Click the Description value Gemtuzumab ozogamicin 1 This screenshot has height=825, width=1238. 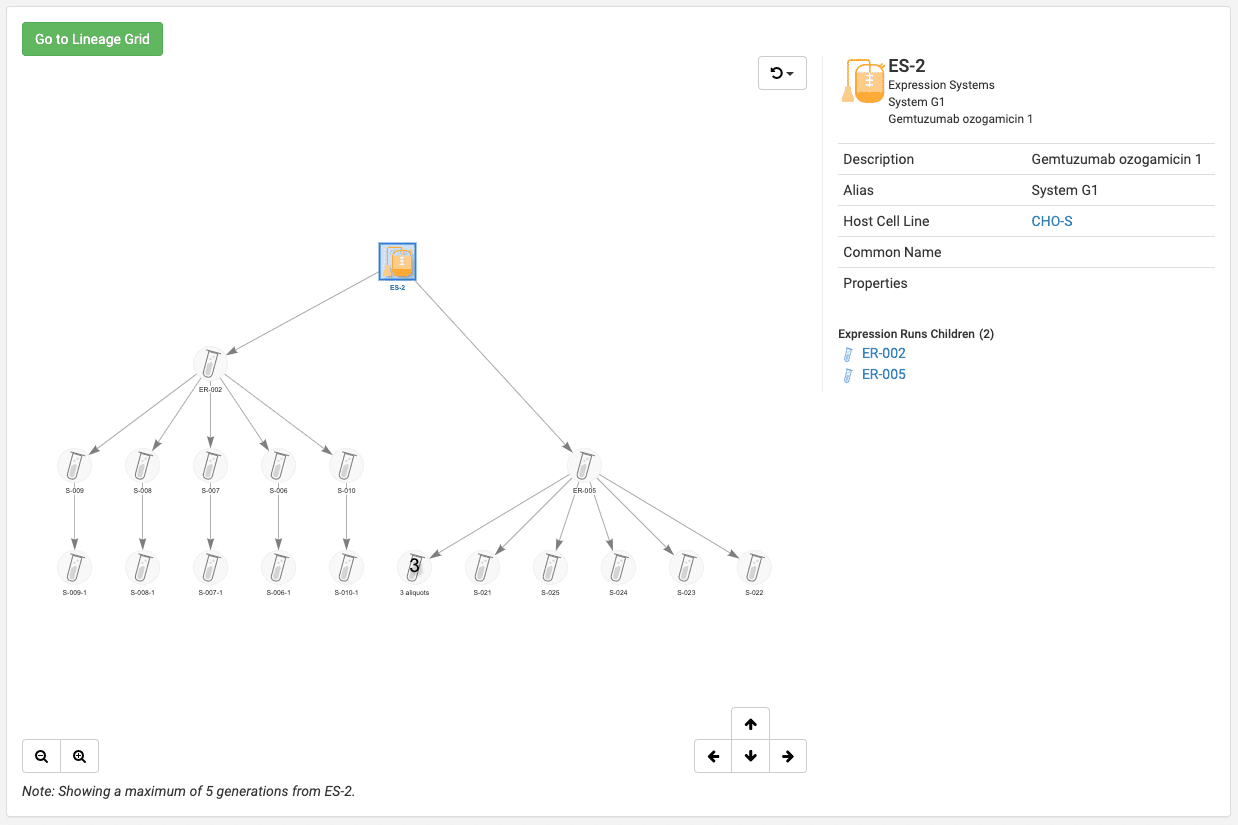pyautogui.click(x=1117, y=159)
